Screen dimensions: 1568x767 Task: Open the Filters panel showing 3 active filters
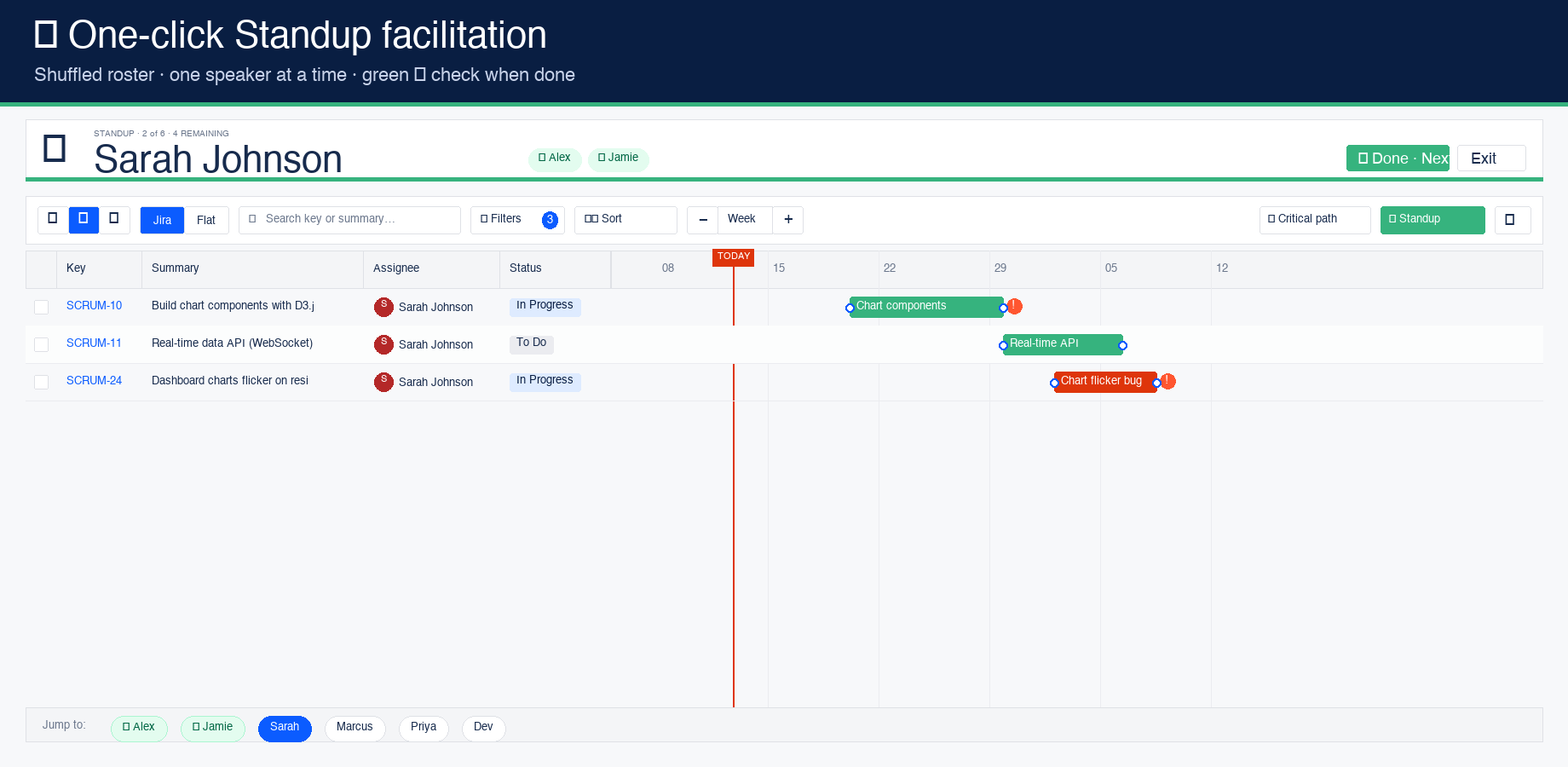point(511,219)
